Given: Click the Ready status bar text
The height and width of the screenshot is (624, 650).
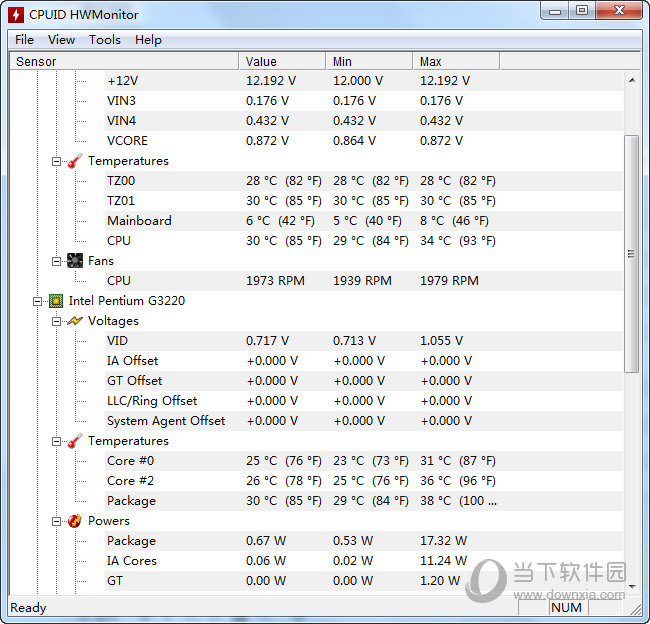Looking at the screenshot, I should click(28, 608).
